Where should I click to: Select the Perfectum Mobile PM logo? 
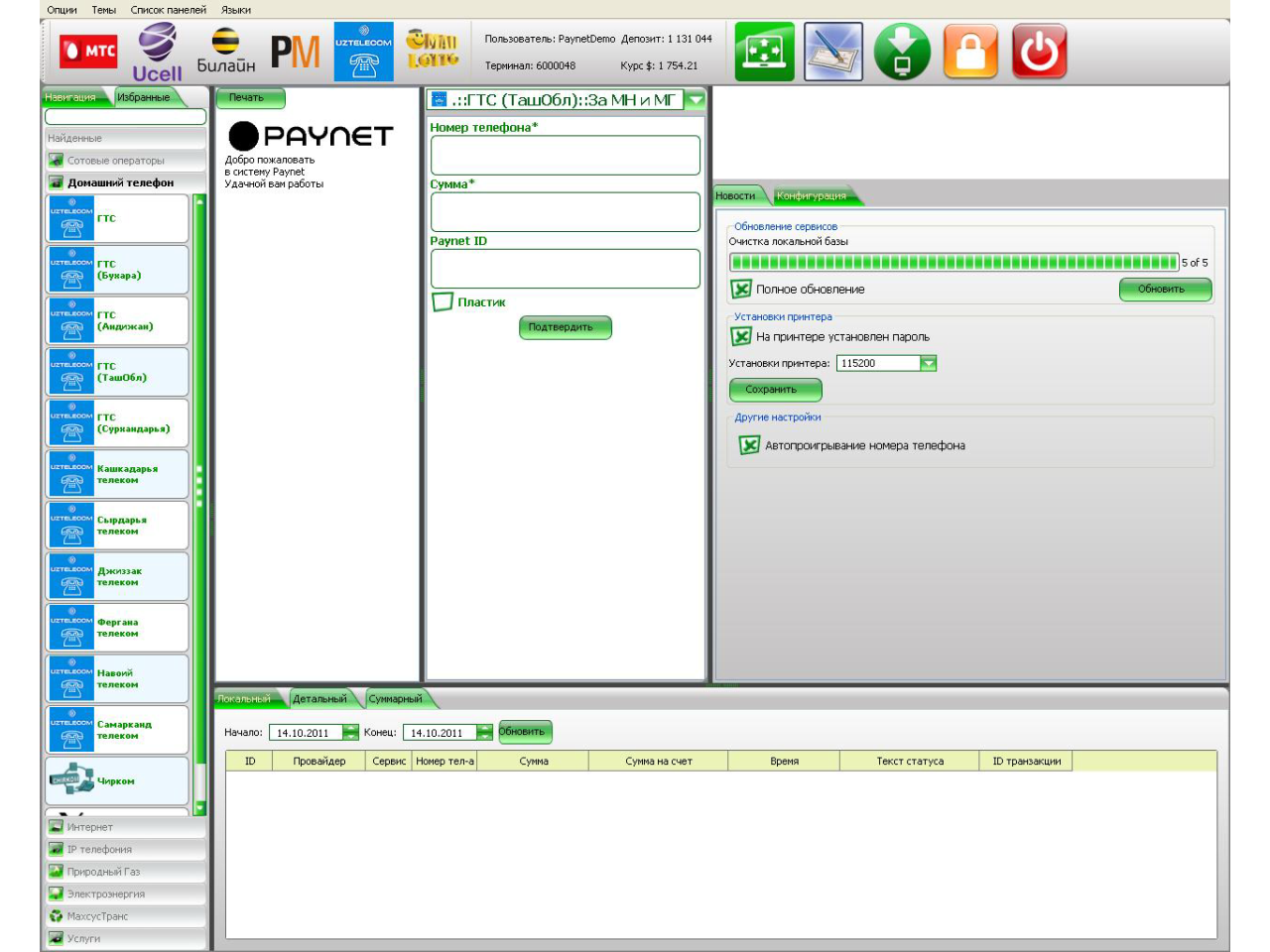(x=295, y=52)
